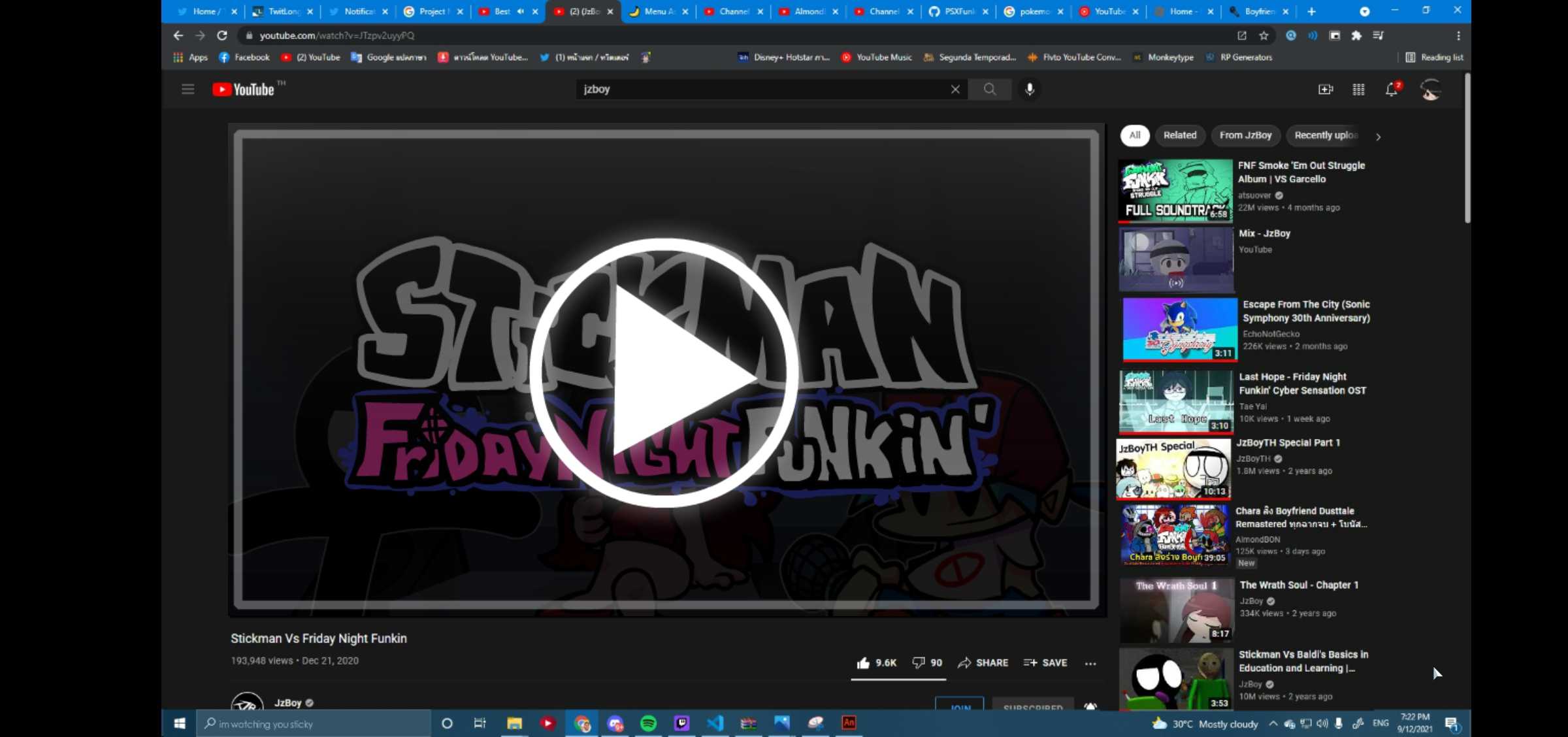This screenshot has width=1568, height=737.
Task: Open Spotify from the Windows taskbar
Action: [x=648, y=723]
